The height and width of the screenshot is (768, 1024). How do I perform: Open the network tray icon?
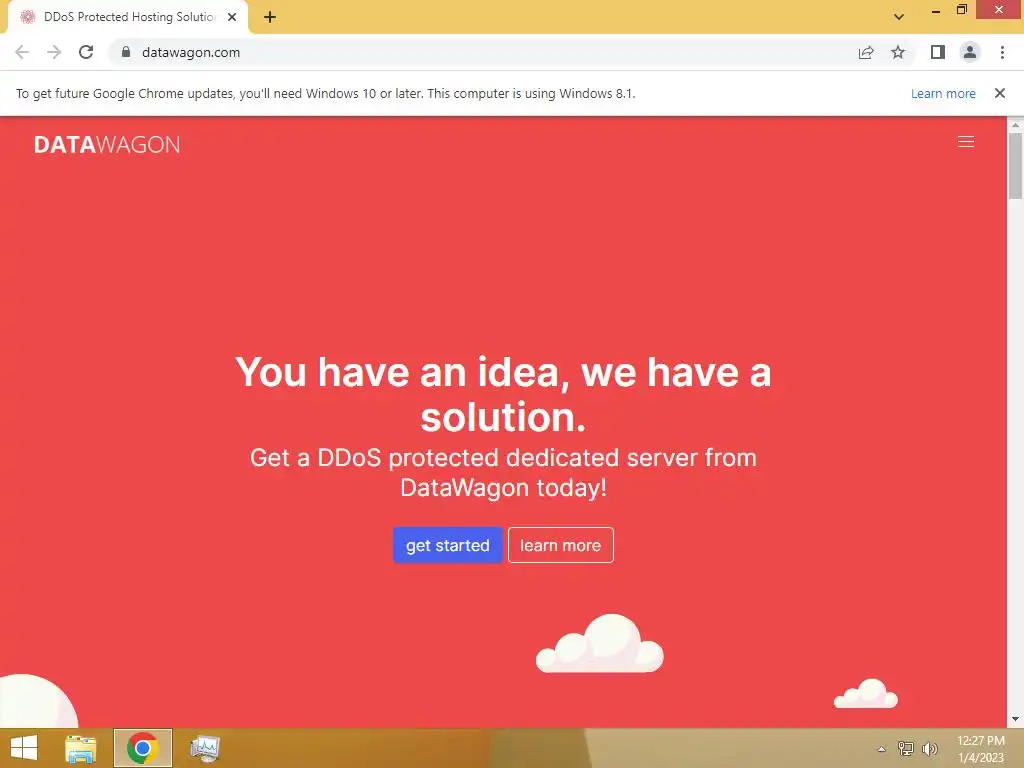(905, 748)
